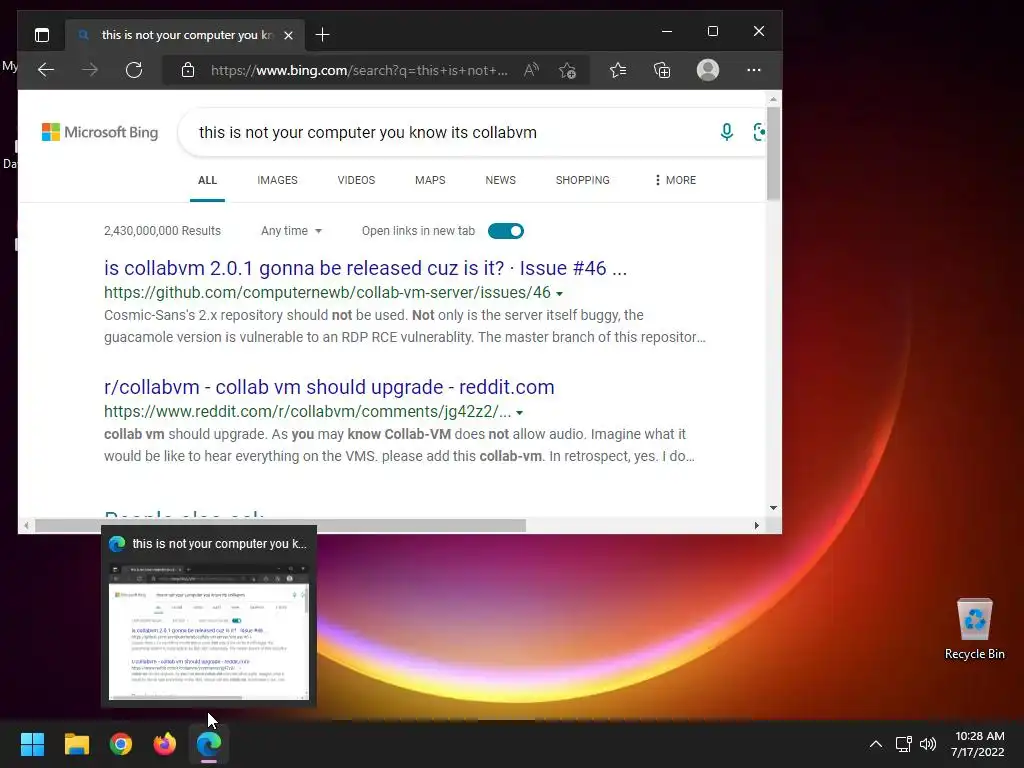Expand github.com result URL dropdown arrow
The width and height of the screenshot is (1024, 768).
[560, 294]
